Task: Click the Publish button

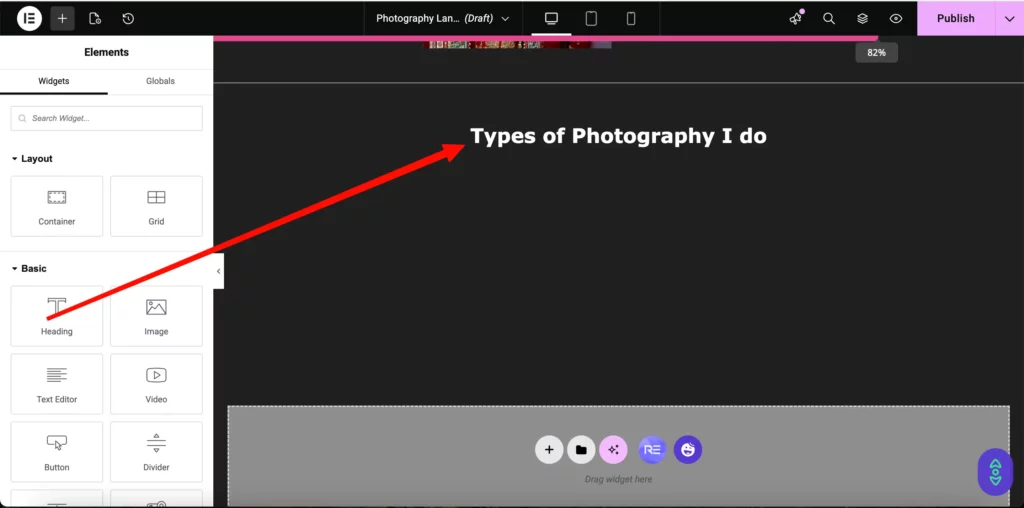Action: pyautogui.click(x=955, y=18)
